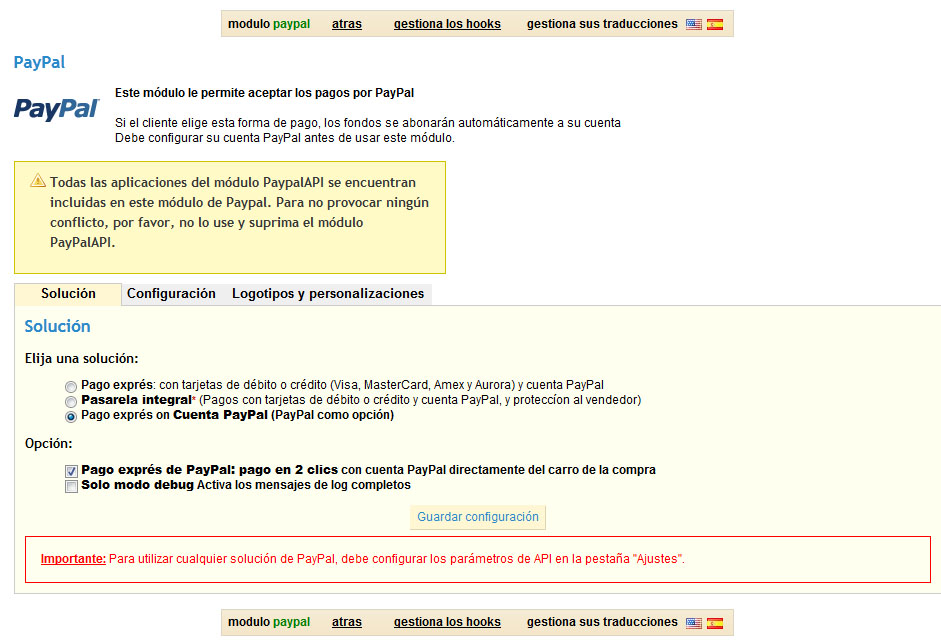
Task: Click the Spanish flag icon in top toolbar
Action: (x=715, y=25)
